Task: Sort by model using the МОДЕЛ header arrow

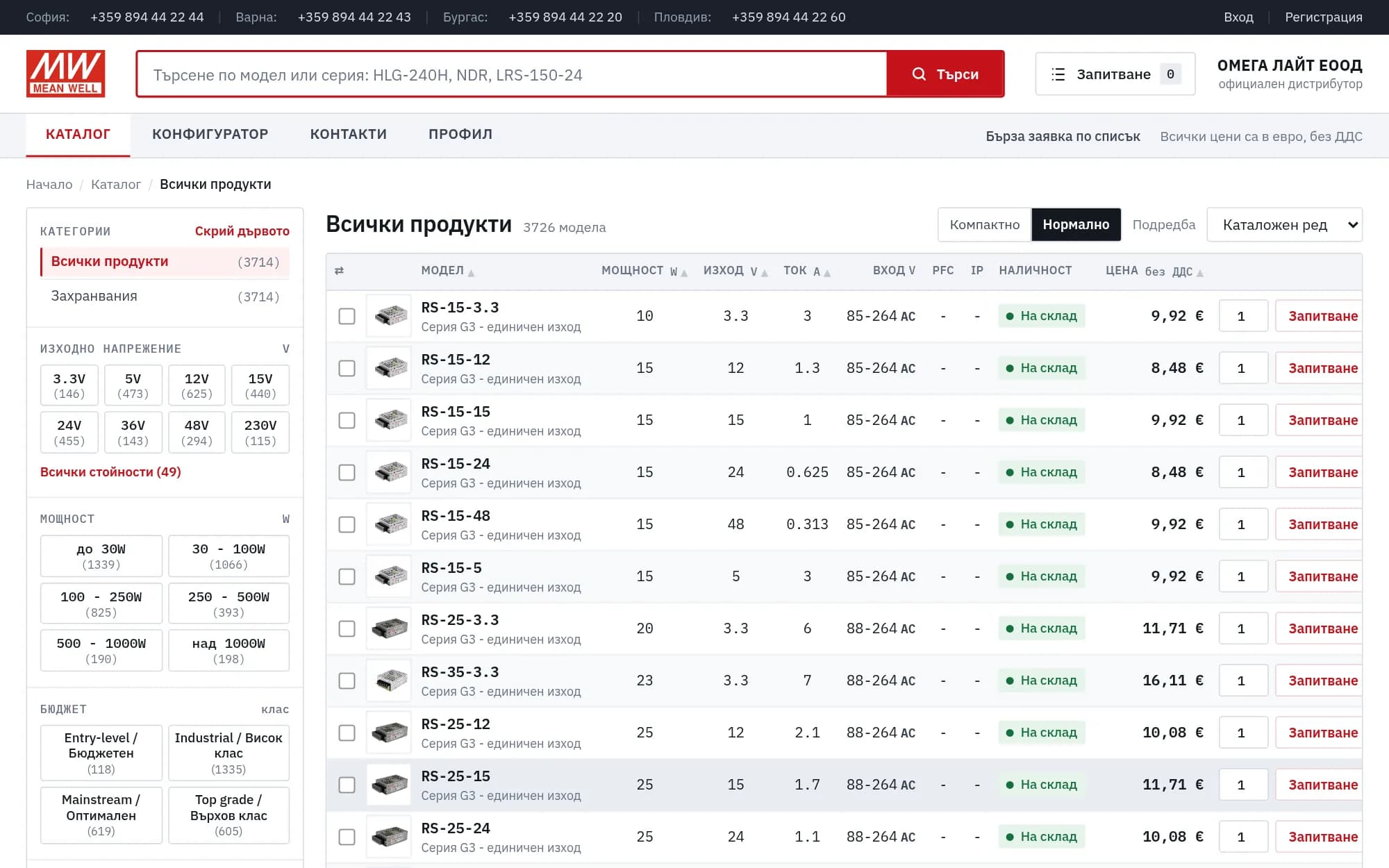Action: pyautogui.click(x=448, y=271)
